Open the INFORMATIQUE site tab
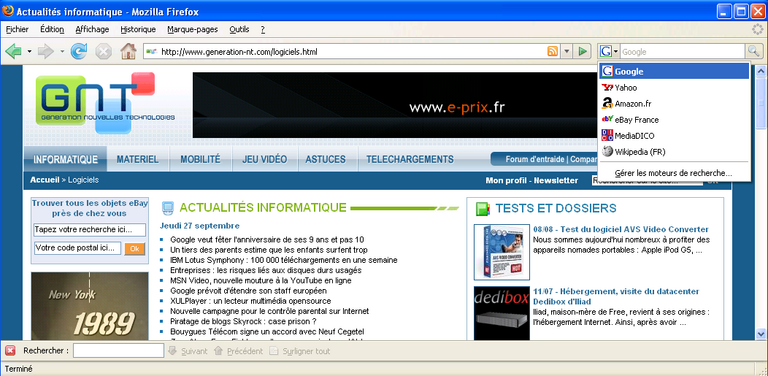The width and height of the screenshot is (768, 376). pos(66,159)
